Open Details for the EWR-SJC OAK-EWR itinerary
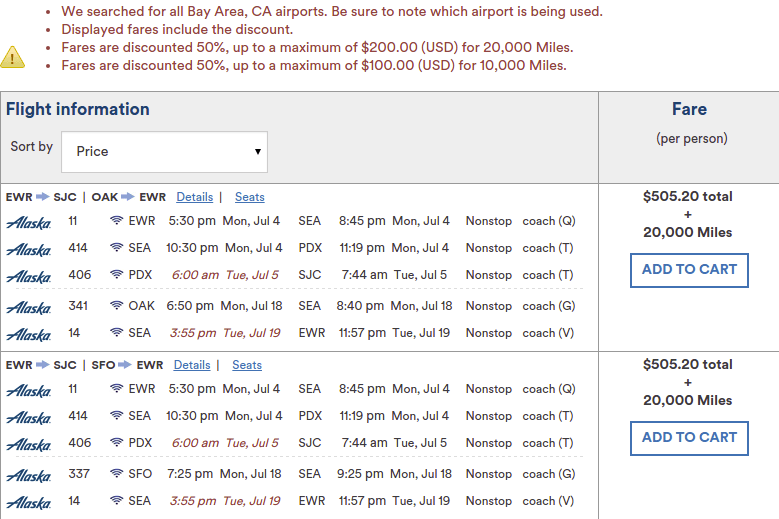779x519 pixels. 195,197
